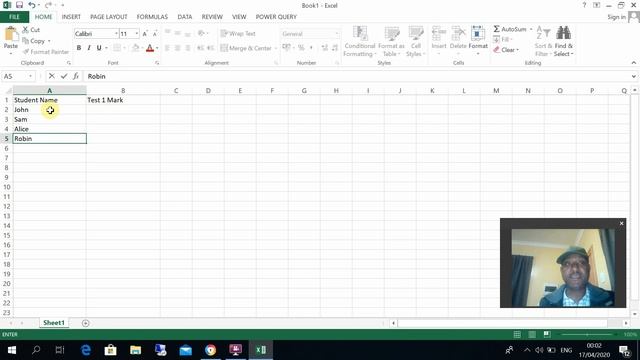Click the font color A icon
Screen dimensions: 640x360
pyautogui.click(x=150, y=48)
